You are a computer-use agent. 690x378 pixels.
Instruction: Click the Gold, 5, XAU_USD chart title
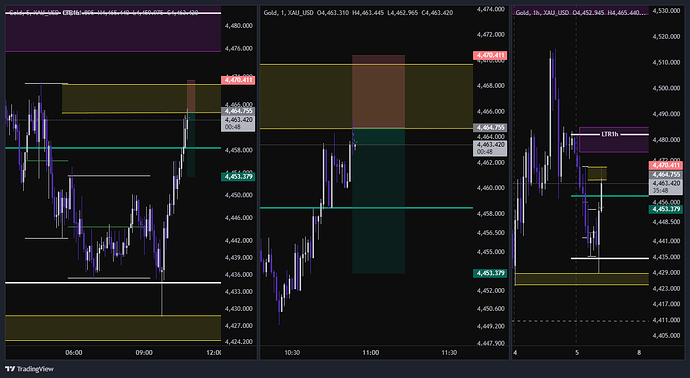coord(33,13)
